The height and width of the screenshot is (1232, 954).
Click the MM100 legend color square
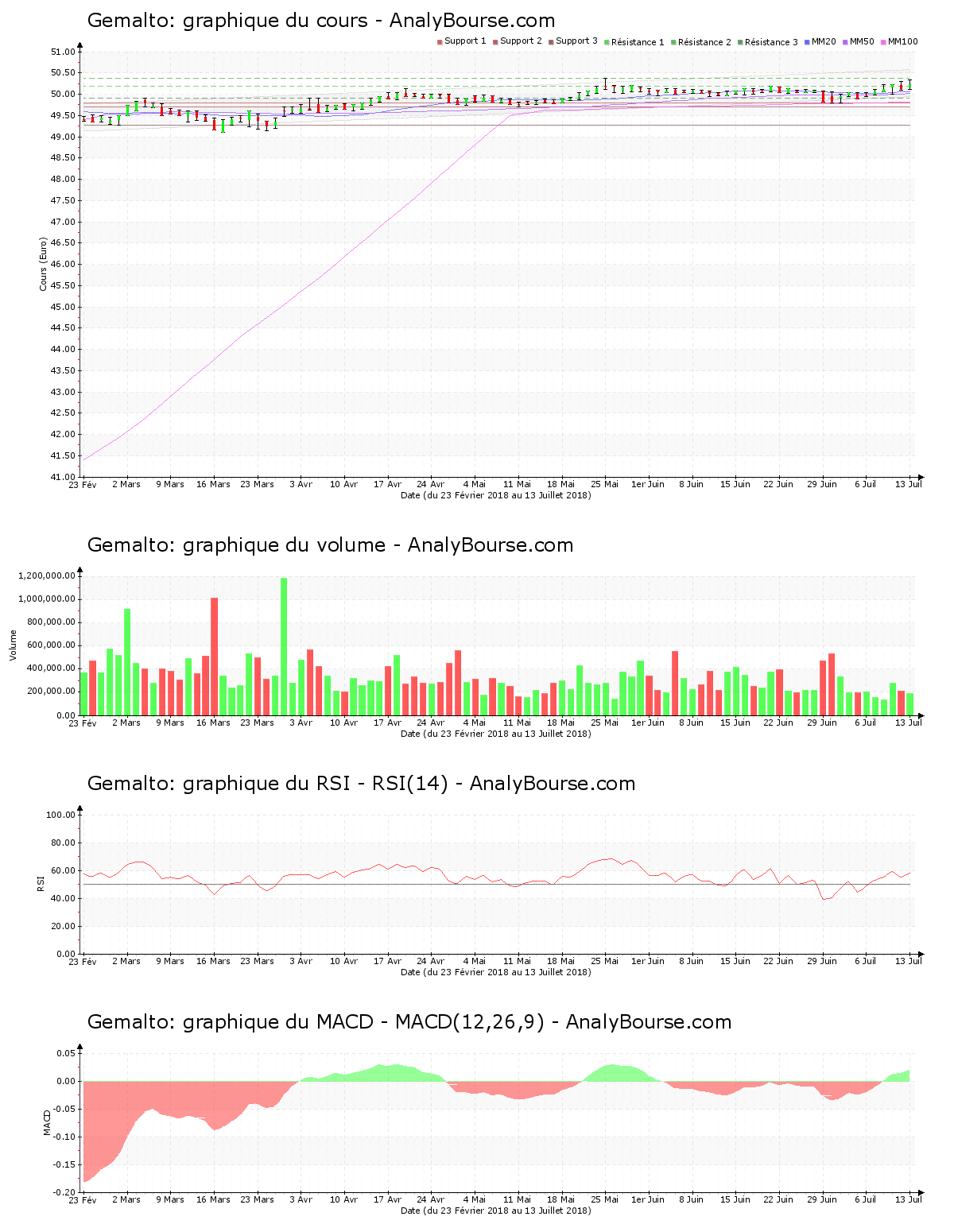(883, 42)
